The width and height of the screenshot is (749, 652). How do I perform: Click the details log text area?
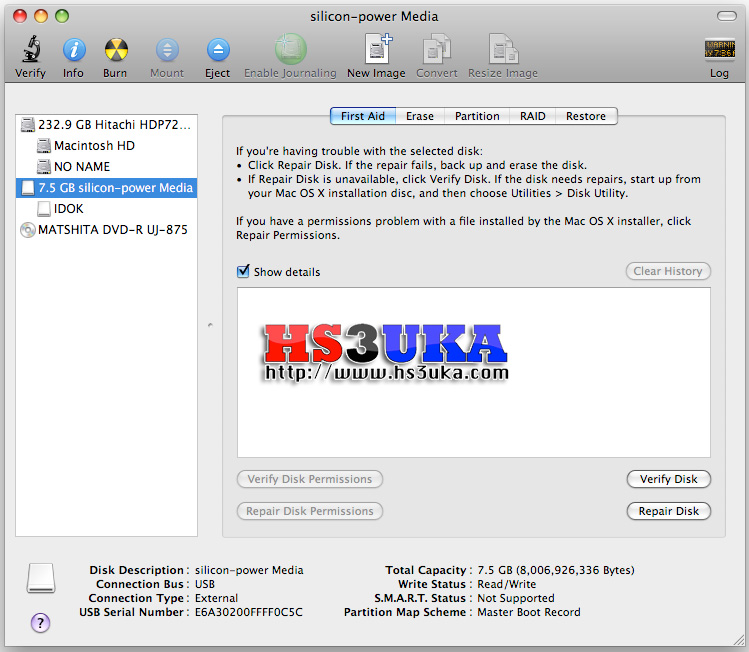coord(474,373)
